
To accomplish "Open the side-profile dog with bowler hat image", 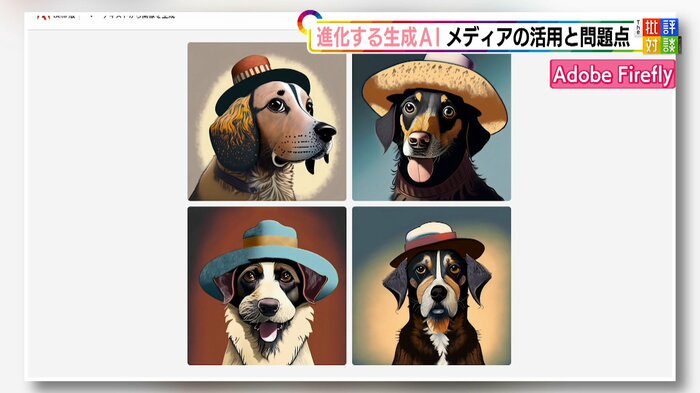I will [x=267, y=121].
